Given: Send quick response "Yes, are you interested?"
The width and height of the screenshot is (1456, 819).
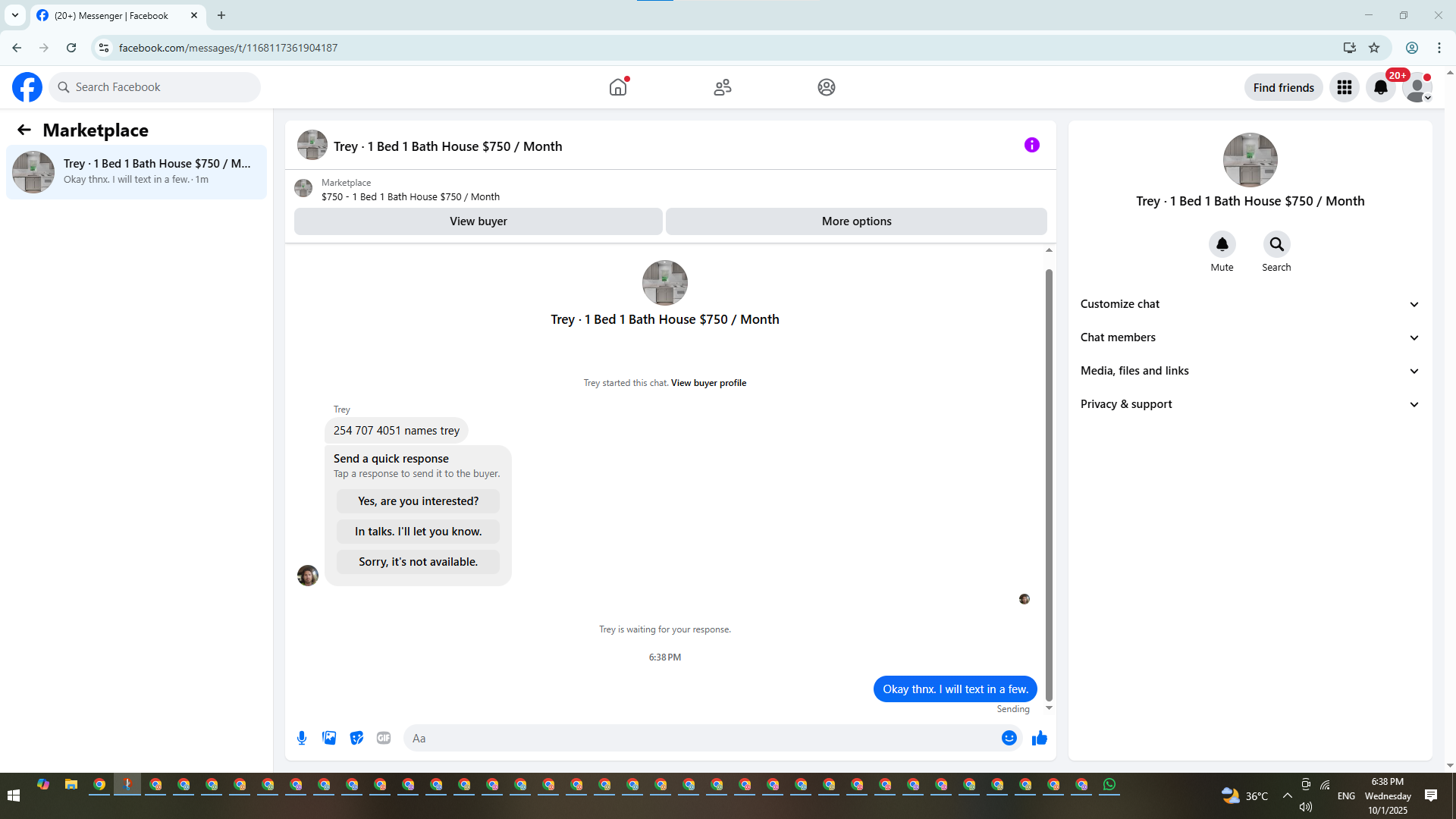Looking at the screenshot, I should click(x=419, y=501).
